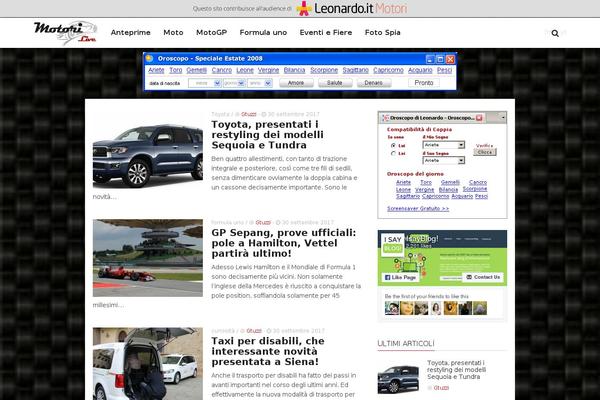Screen dimensions: 600x400
Task: Open Ariete link in Speciale Estate banner
Action: click(x=156, y=70)
